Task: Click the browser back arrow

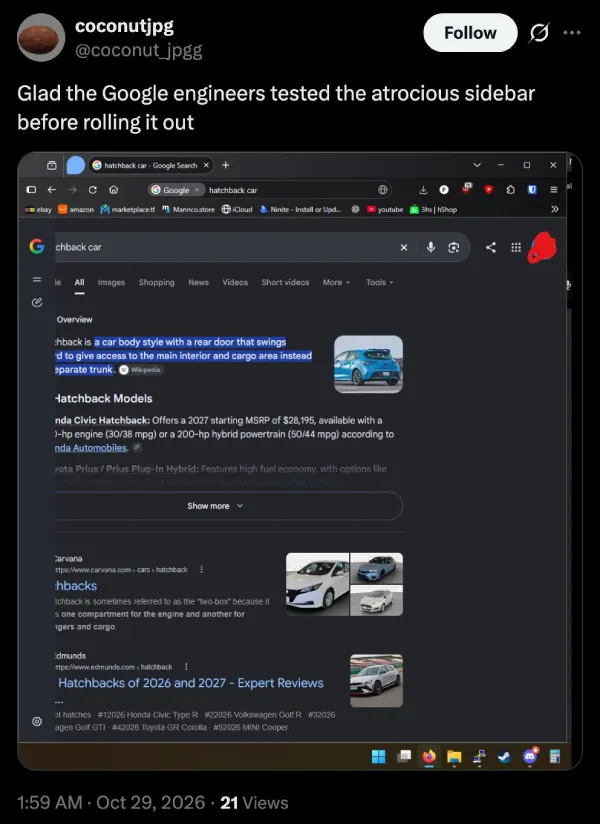Action: pos(51,190)
